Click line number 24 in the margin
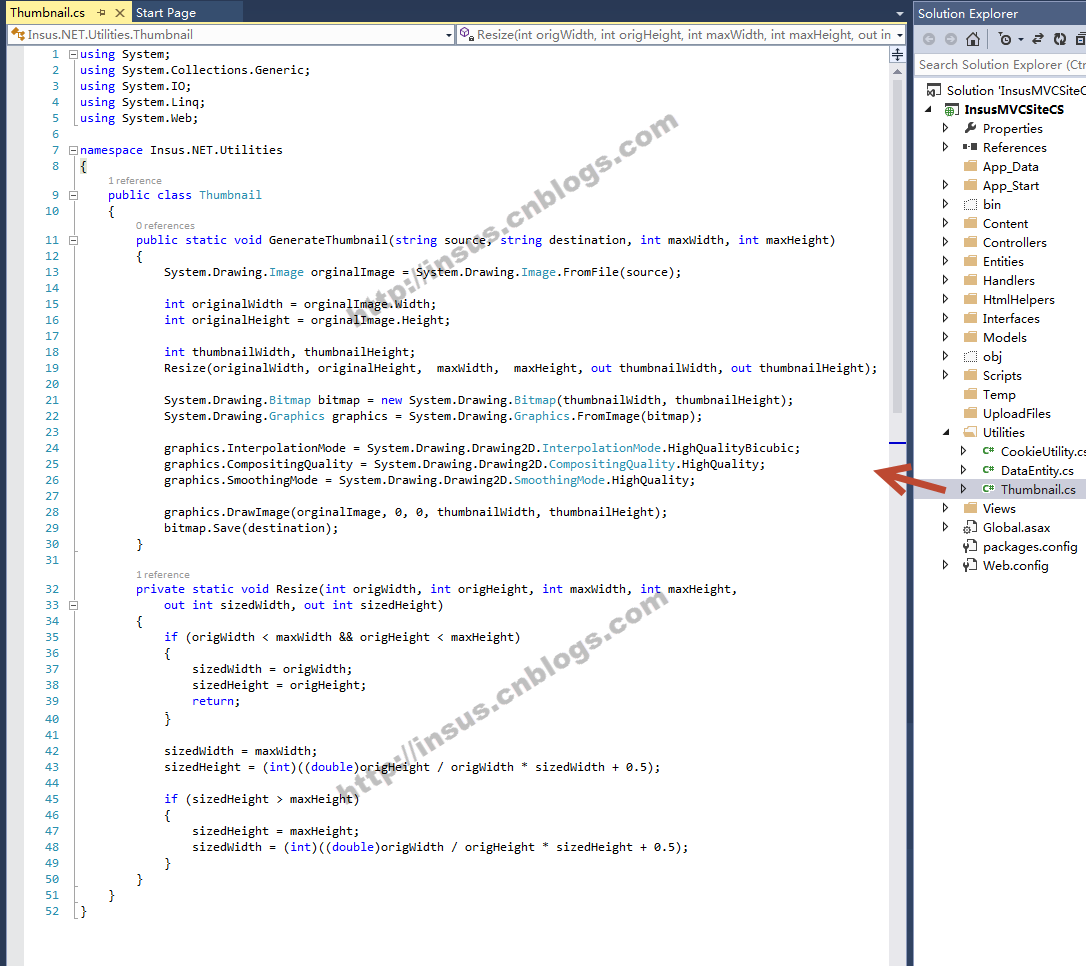 (52, 448)
